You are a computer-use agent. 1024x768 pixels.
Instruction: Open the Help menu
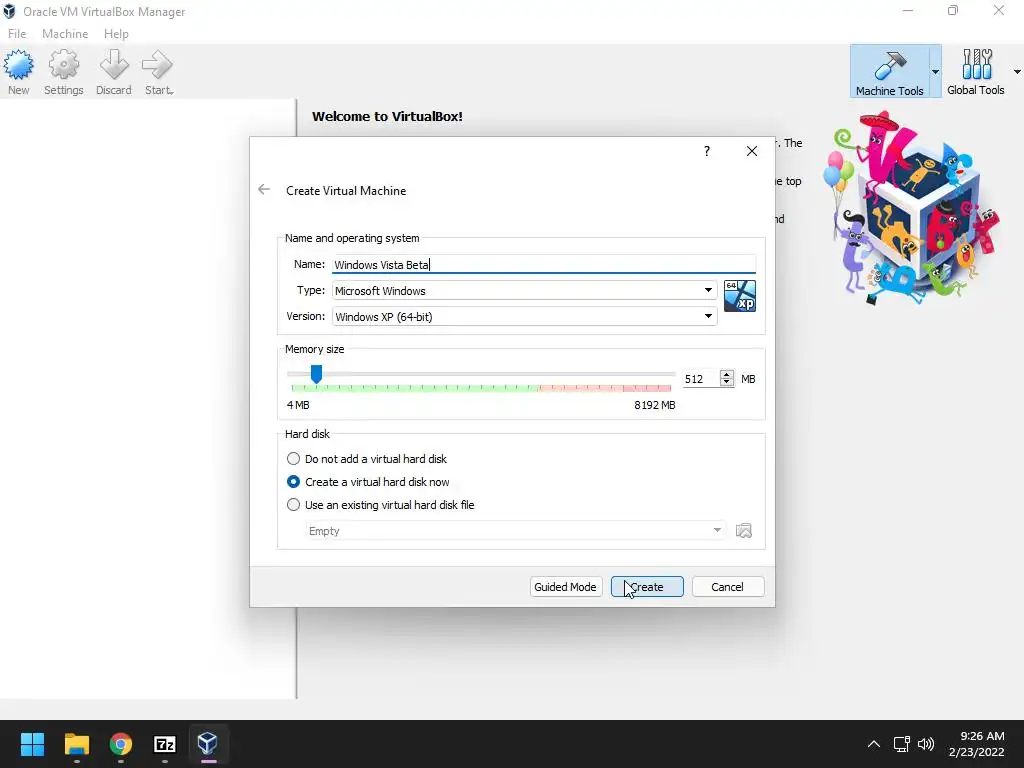[x=116, y=33]
